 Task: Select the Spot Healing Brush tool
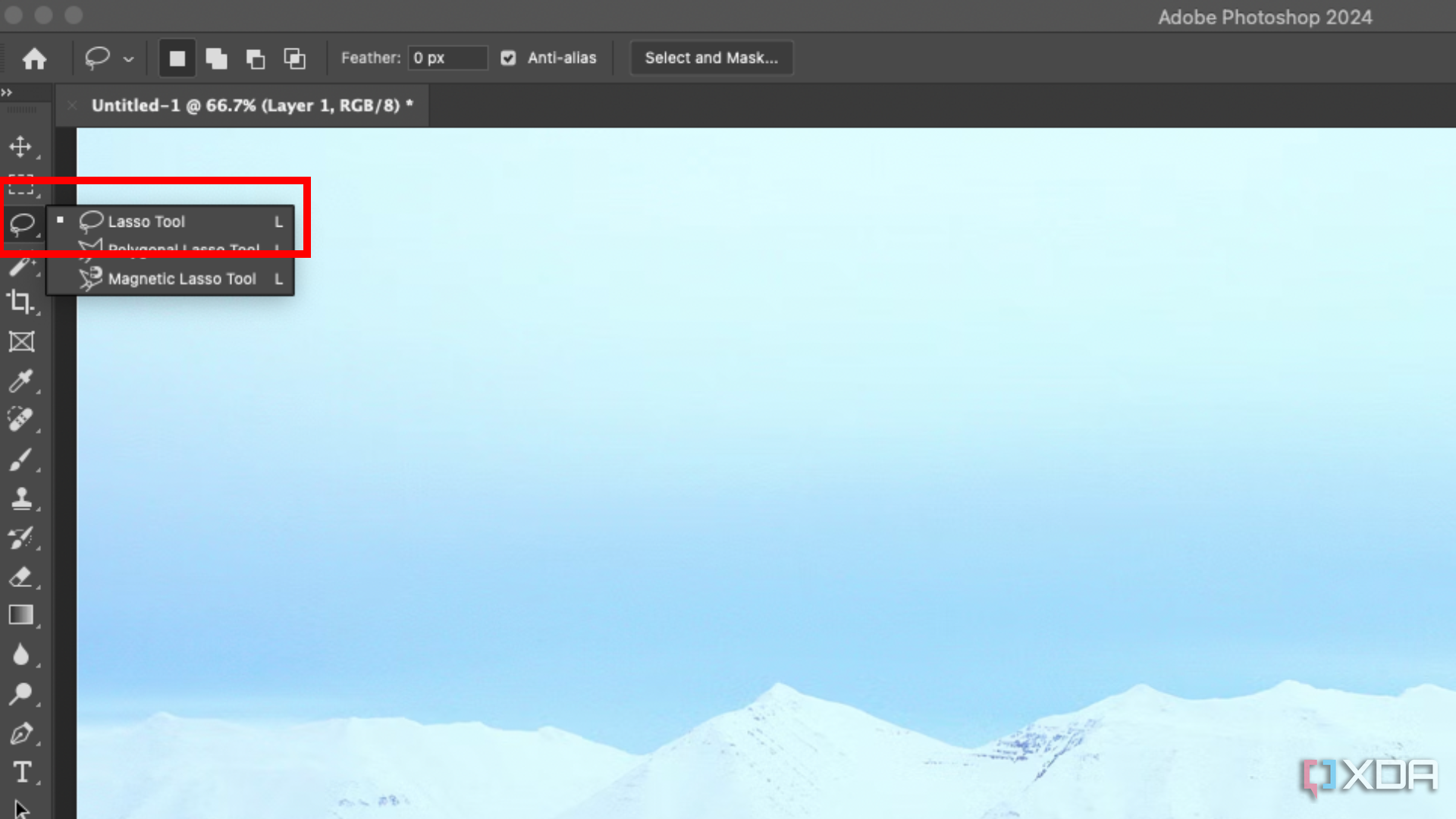pyautogui.click(x=21, y=419)
